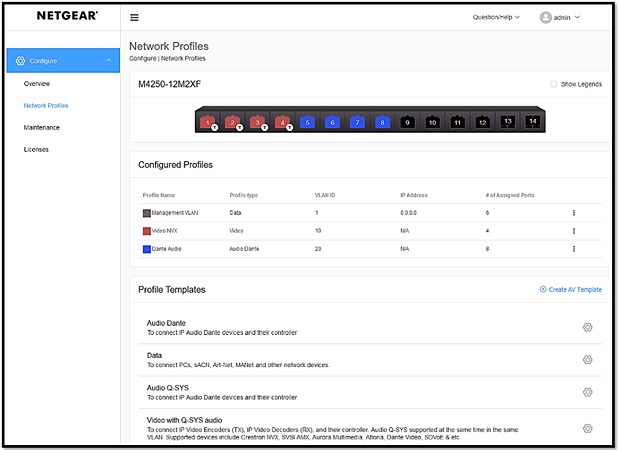Select the Audio Dante template title
Screen dimensions: 620x450
coord(166,323)
